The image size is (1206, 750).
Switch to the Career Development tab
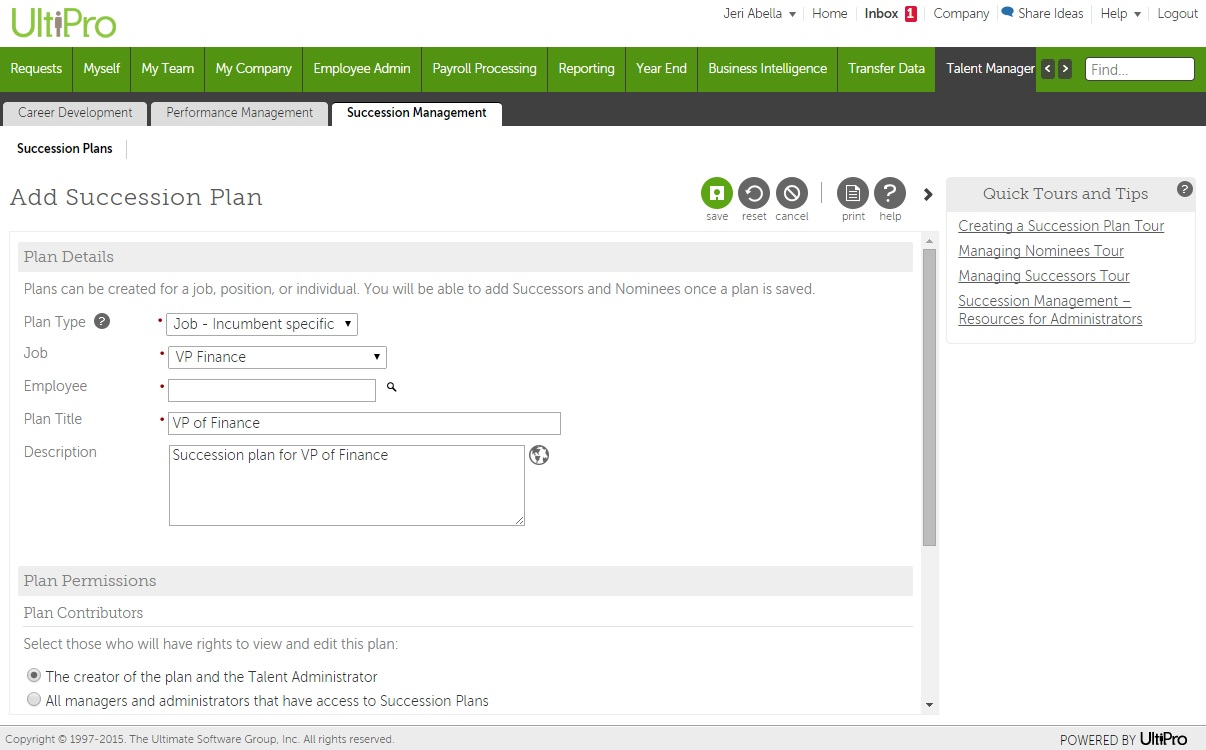click(75, 113)
